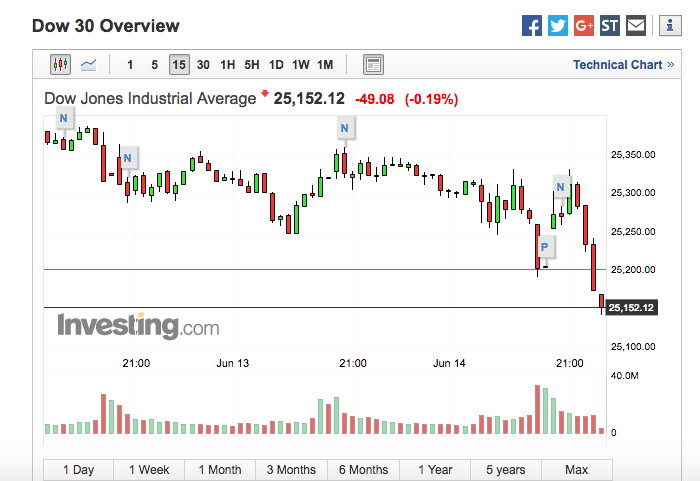Viewport: 700px width, 481px height.
Task: Switch to area line chart type
Action: tap(89, 65)
